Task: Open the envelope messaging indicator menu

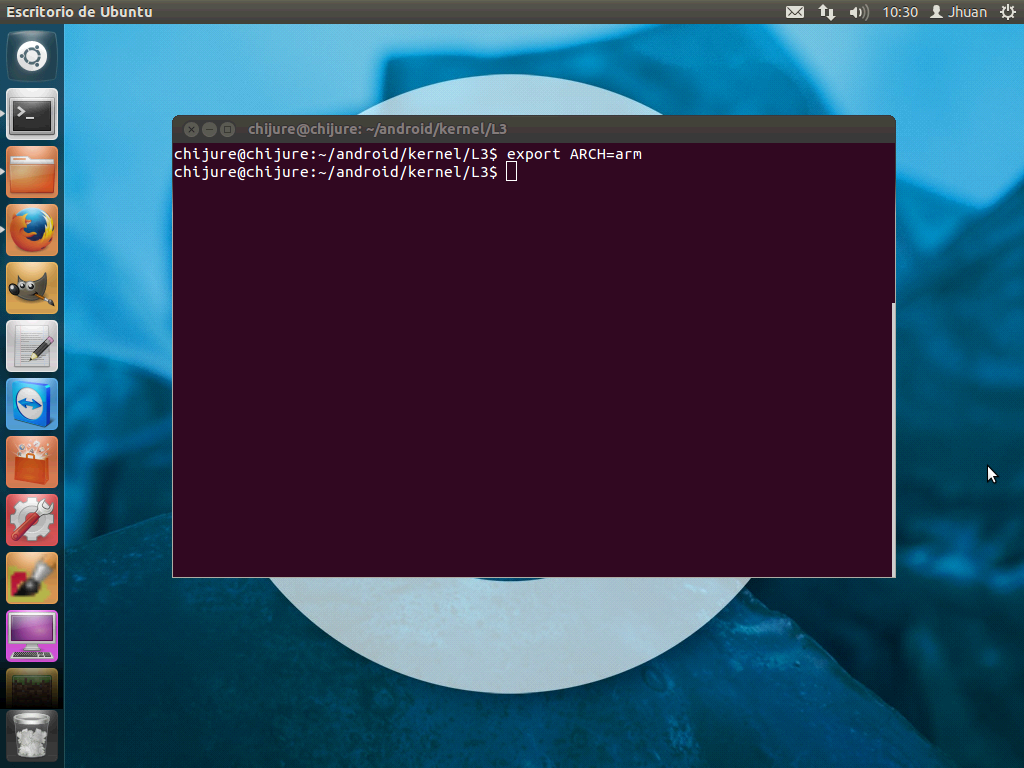Action: point(794,12)
